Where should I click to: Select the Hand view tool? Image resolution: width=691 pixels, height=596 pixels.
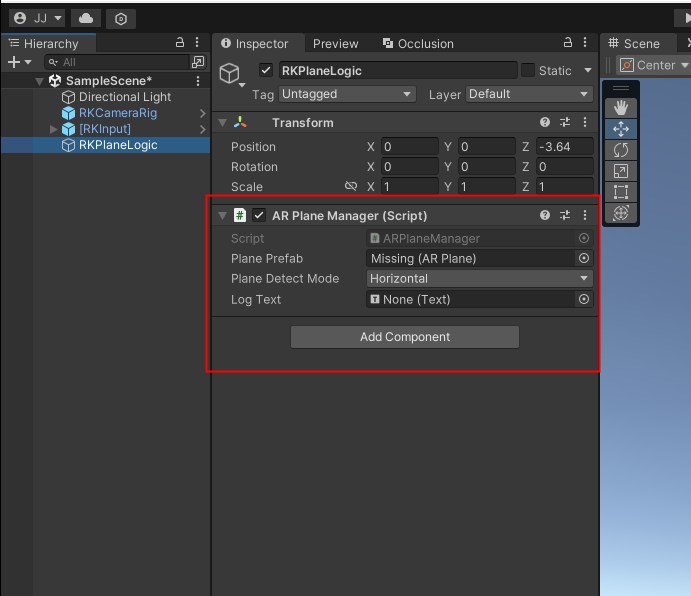621,108
